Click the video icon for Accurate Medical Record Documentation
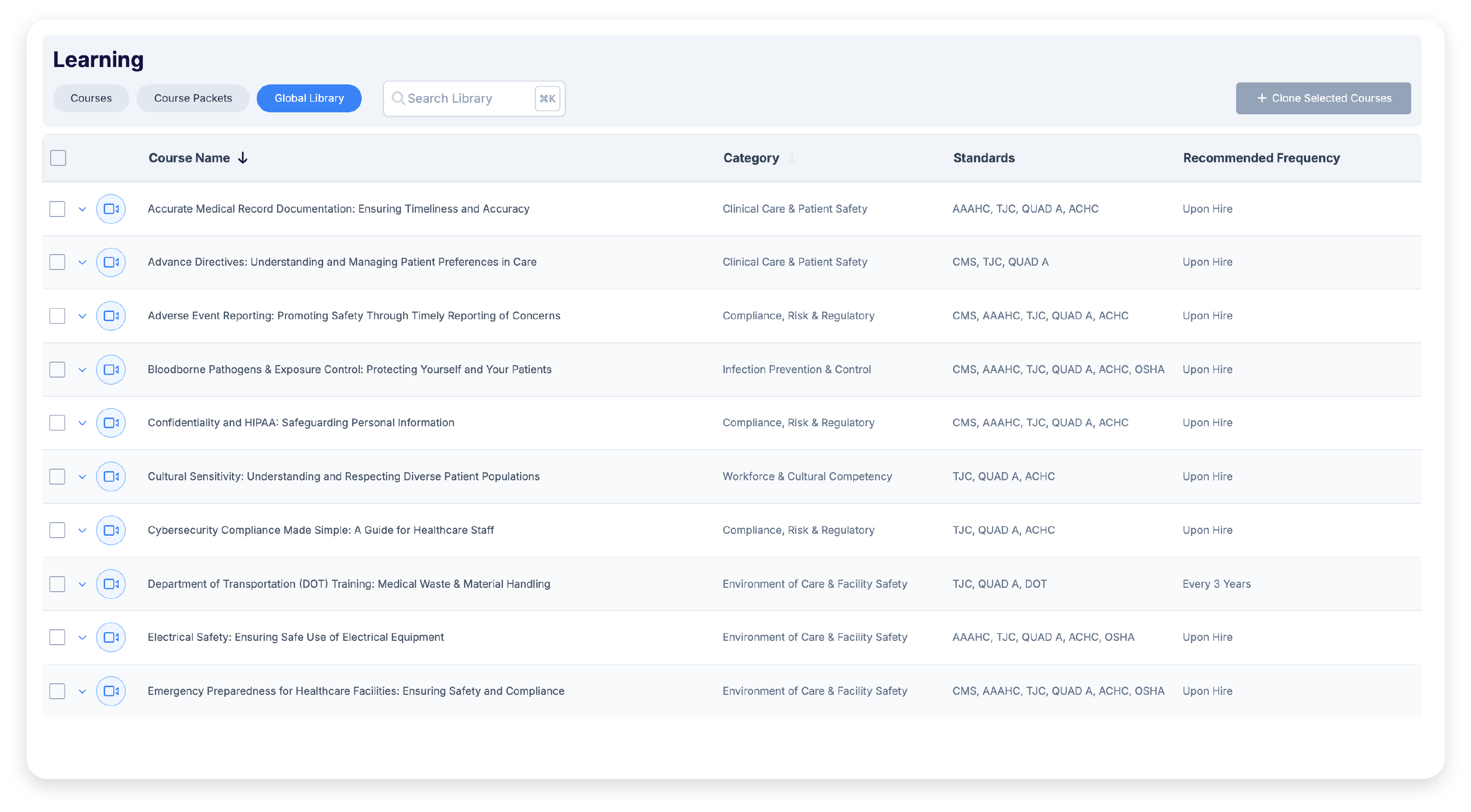Viewport: 1471px width, 812px height. tap(111, 209)
